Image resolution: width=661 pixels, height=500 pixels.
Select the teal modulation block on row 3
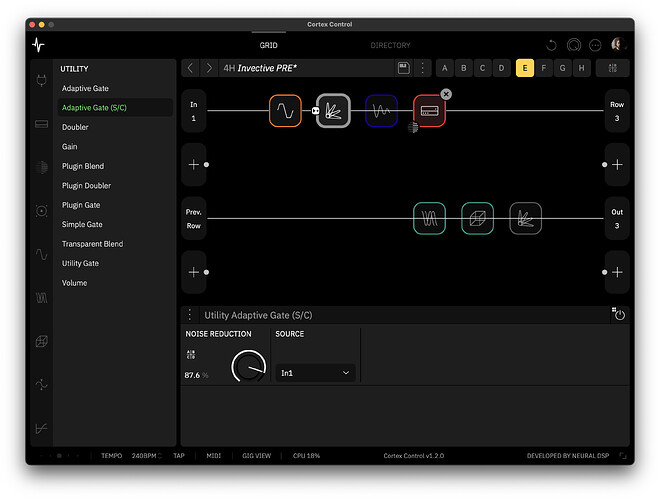(x=429, y=218)
